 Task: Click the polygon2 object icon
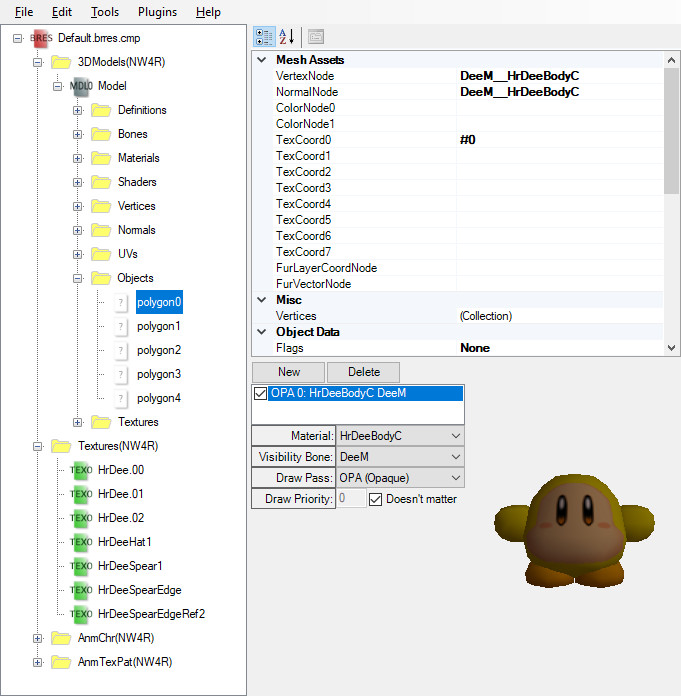click(x=121, y=350)
